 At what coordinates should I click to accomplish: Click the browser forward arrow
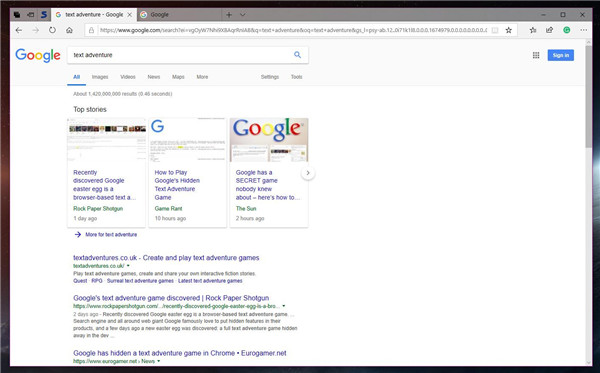coord(36,30)
